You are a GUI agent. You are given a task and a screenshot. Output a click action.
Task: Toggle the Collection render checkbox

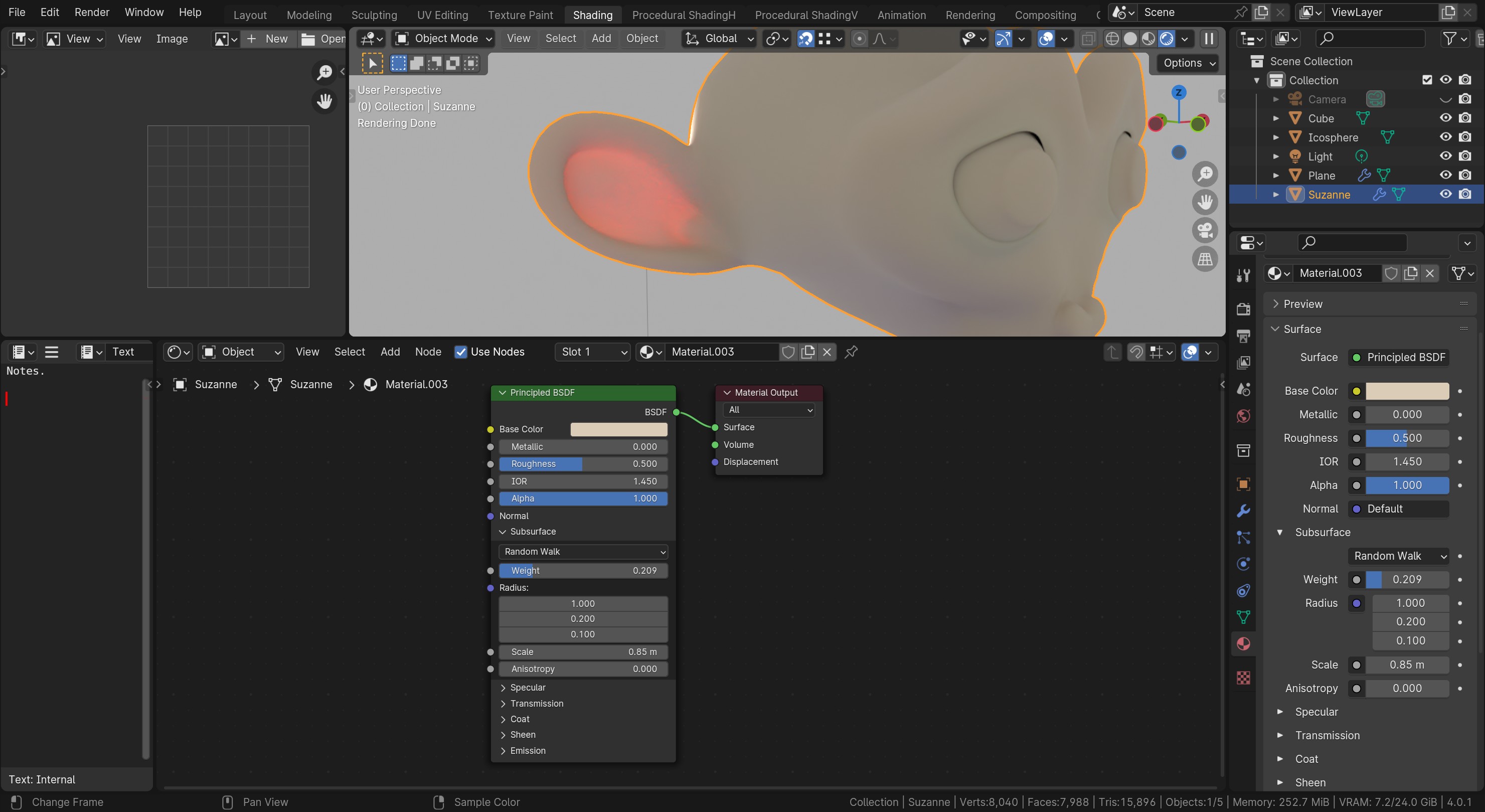[x=1427, y=80]
